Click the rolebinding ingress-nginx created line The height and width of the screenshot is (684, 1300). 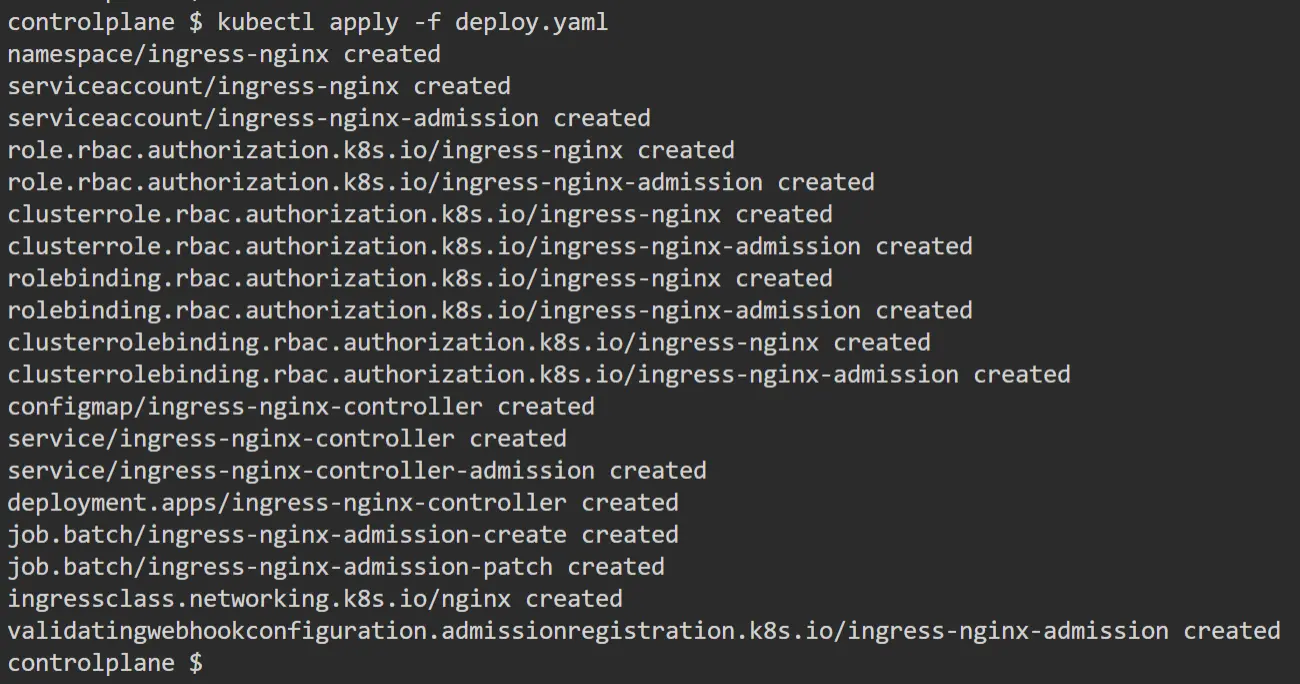[x=419, y=278]
